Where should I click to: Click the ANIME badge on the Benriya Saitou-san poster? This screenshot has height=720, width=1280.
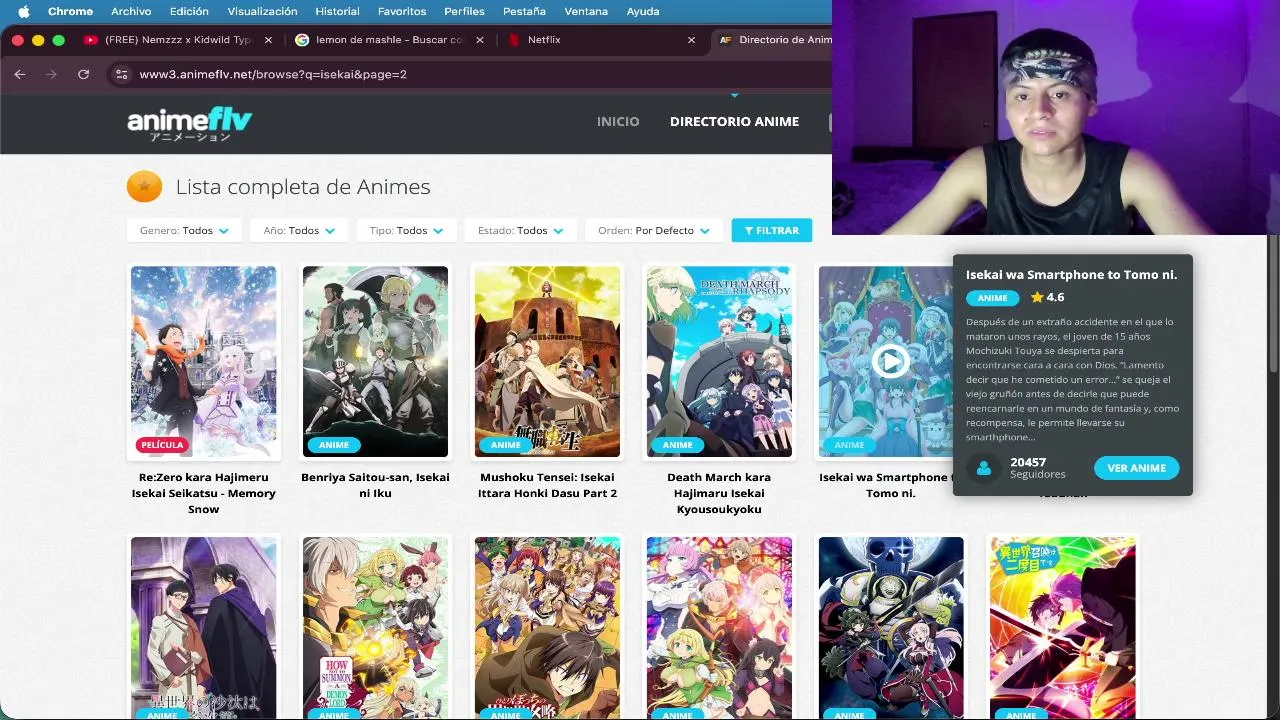[x=334, y=445]
